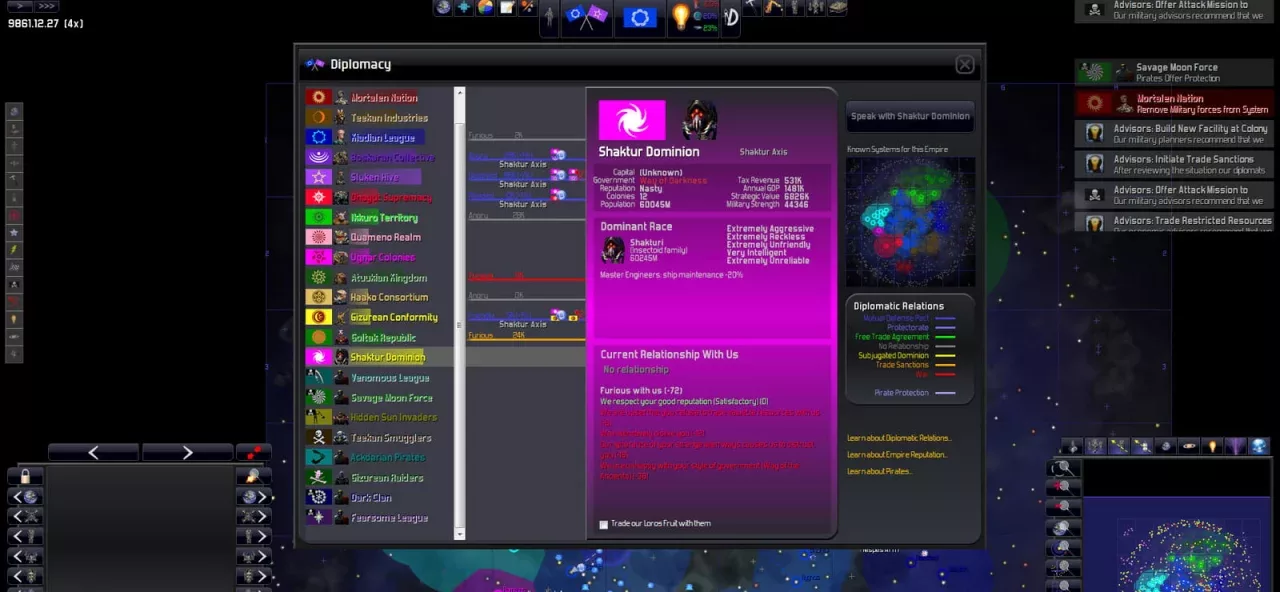1280x592 pixels.
Task: Select previous colony with left globe arrow
Action: 25,496
